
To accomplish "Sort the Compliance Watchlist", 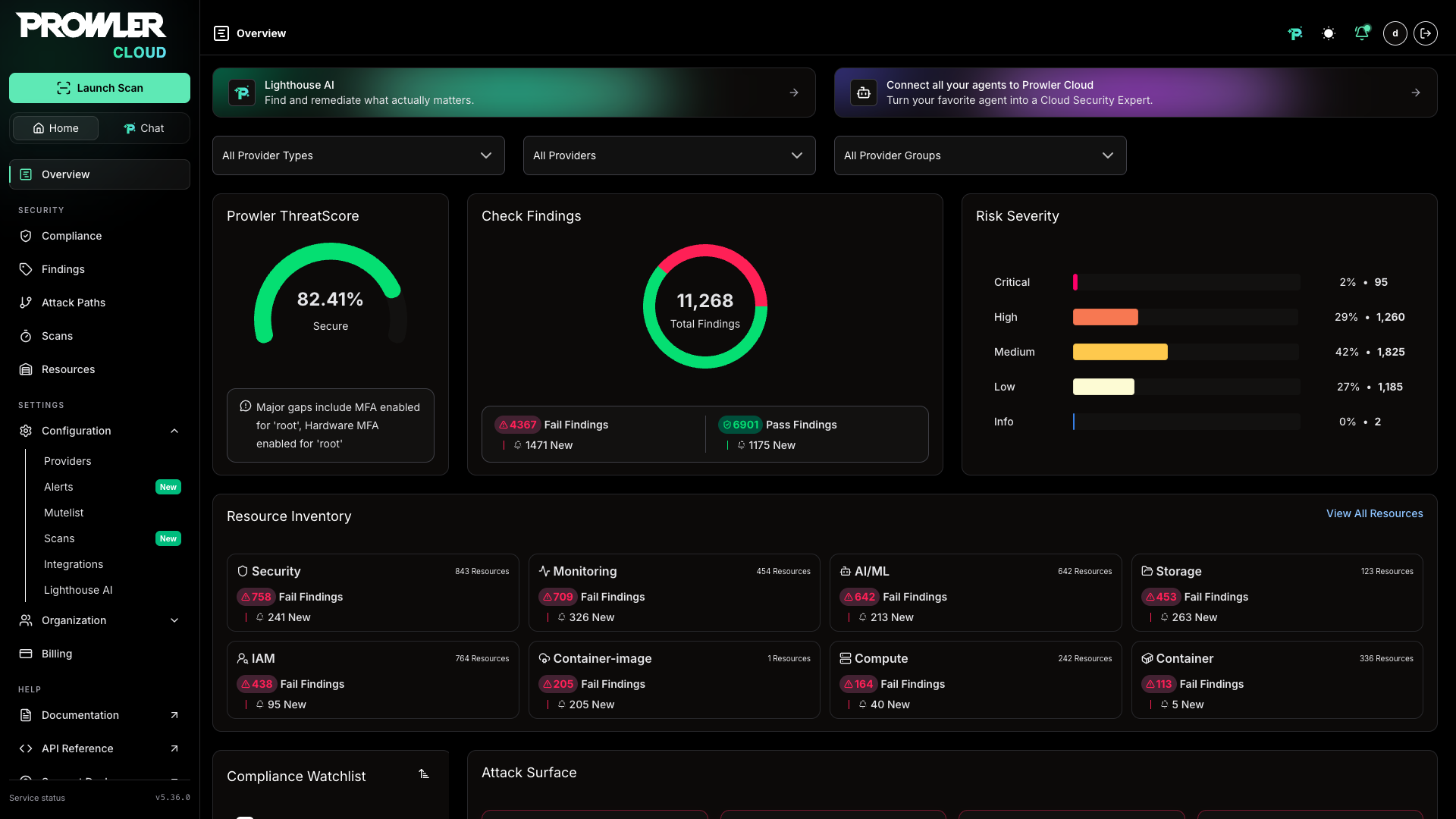I will (424, 774).
